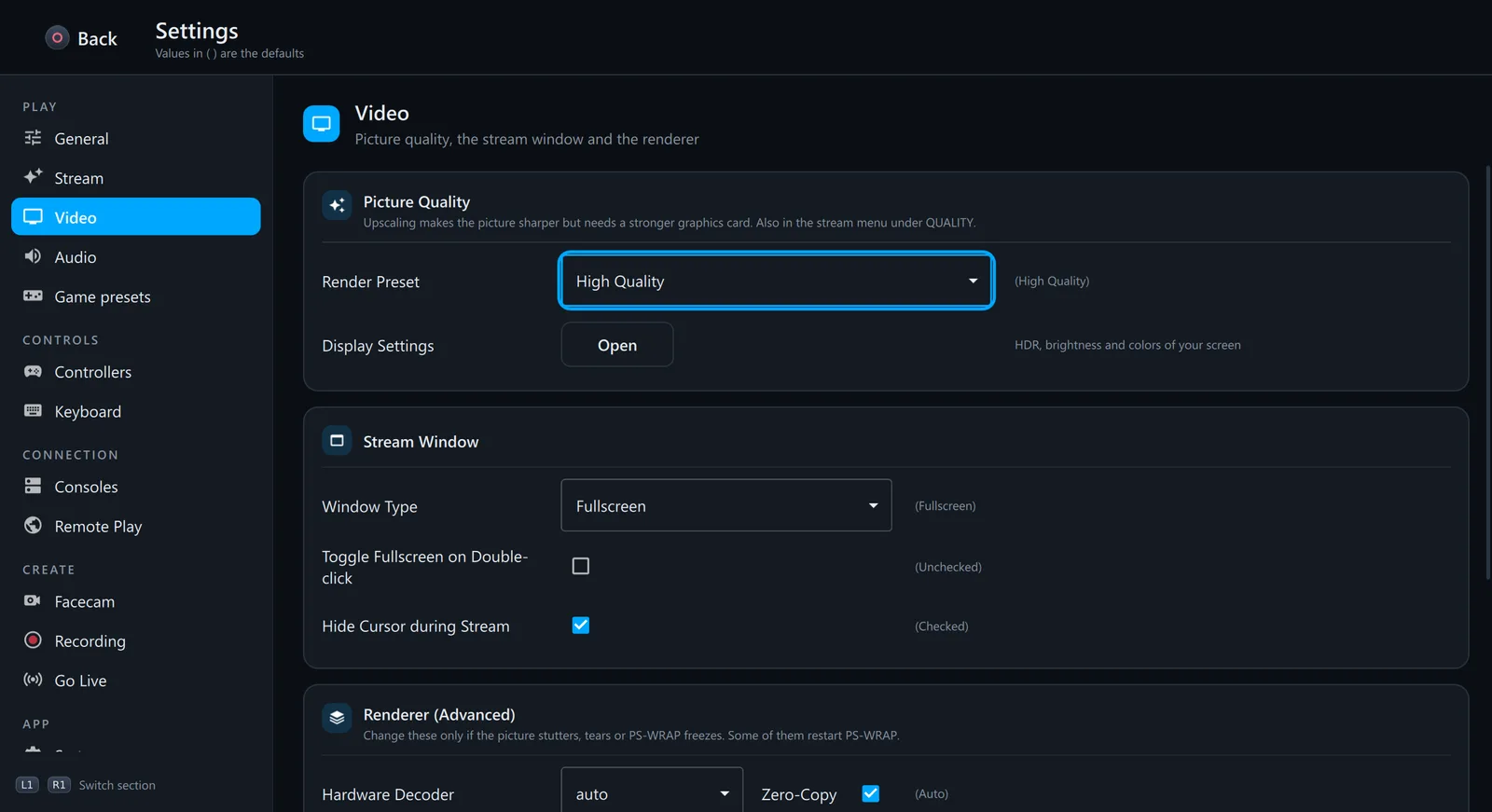Open the Window Type dropdown
The height and width of the screenshot is (812, 1492).
(x=726, y=505)
